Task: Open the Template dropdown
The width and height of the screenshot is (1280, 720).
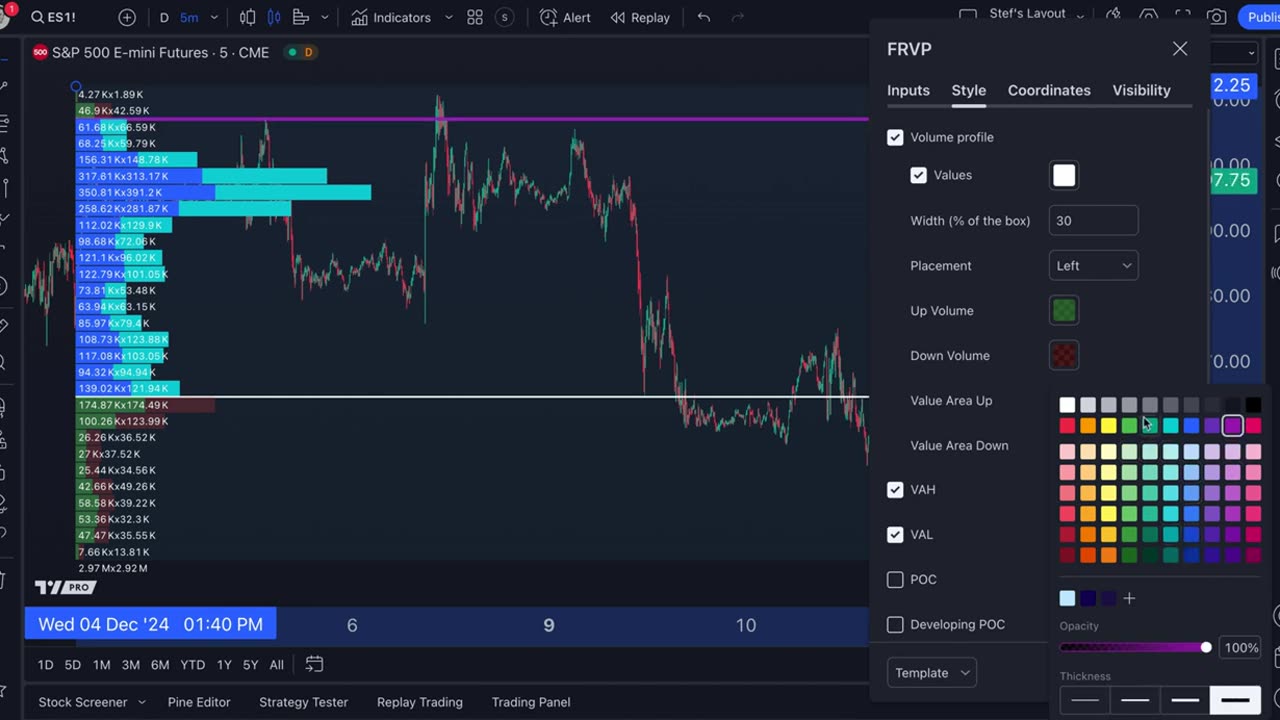Action: click(x=931, y=673)
